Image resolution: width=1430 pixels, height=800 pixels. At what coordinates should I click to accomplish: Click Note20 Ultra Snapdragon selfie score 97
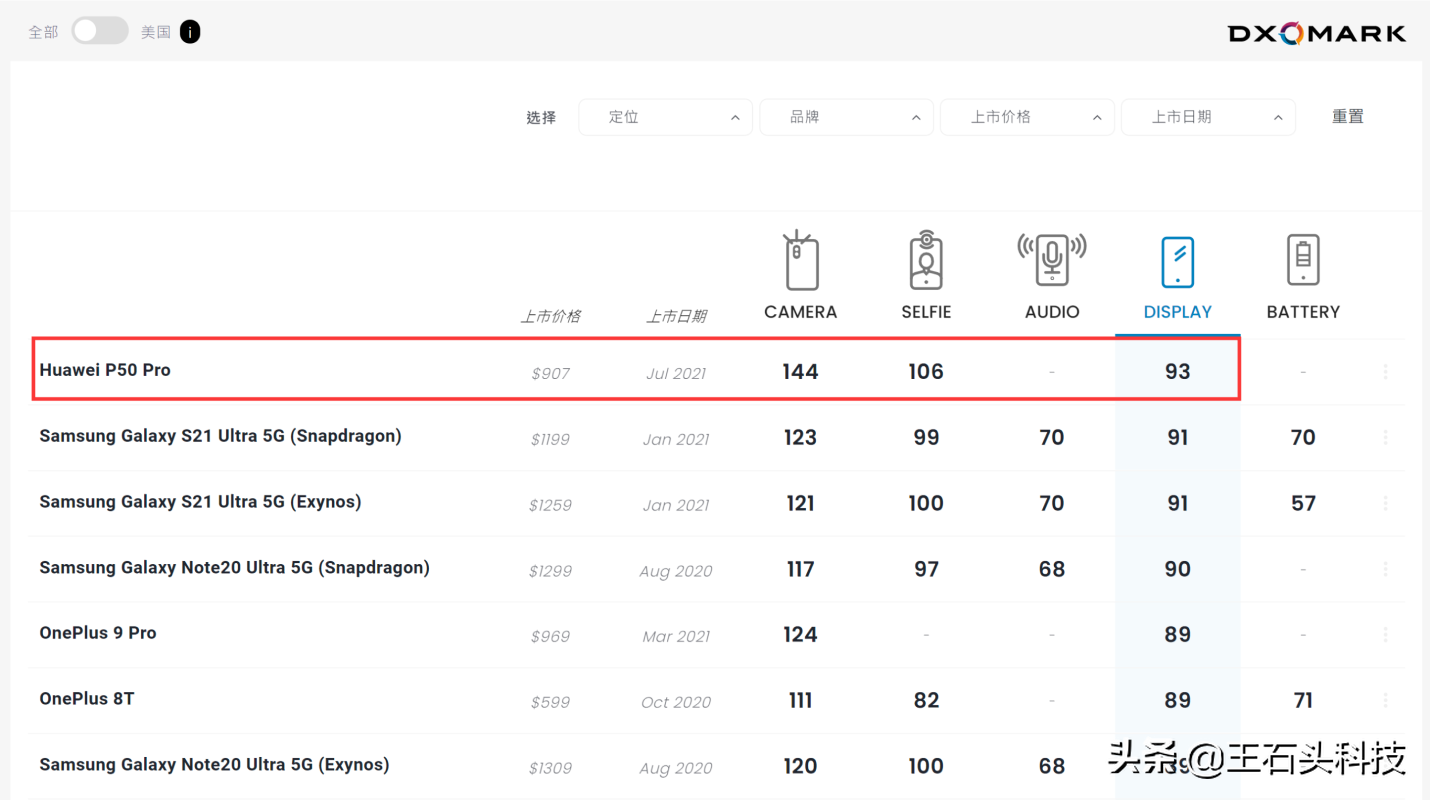click(x=926, y=570)
